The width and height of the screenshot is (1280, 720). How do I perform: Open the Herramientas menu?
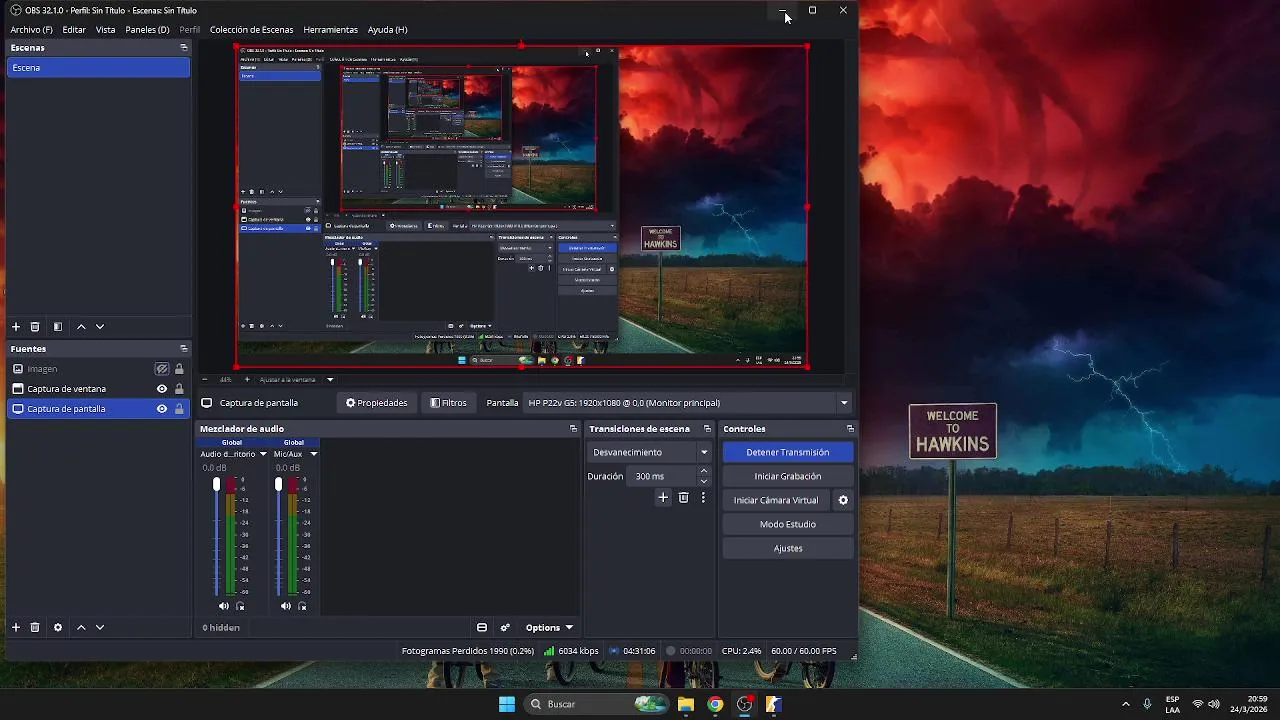click(330, 30)
